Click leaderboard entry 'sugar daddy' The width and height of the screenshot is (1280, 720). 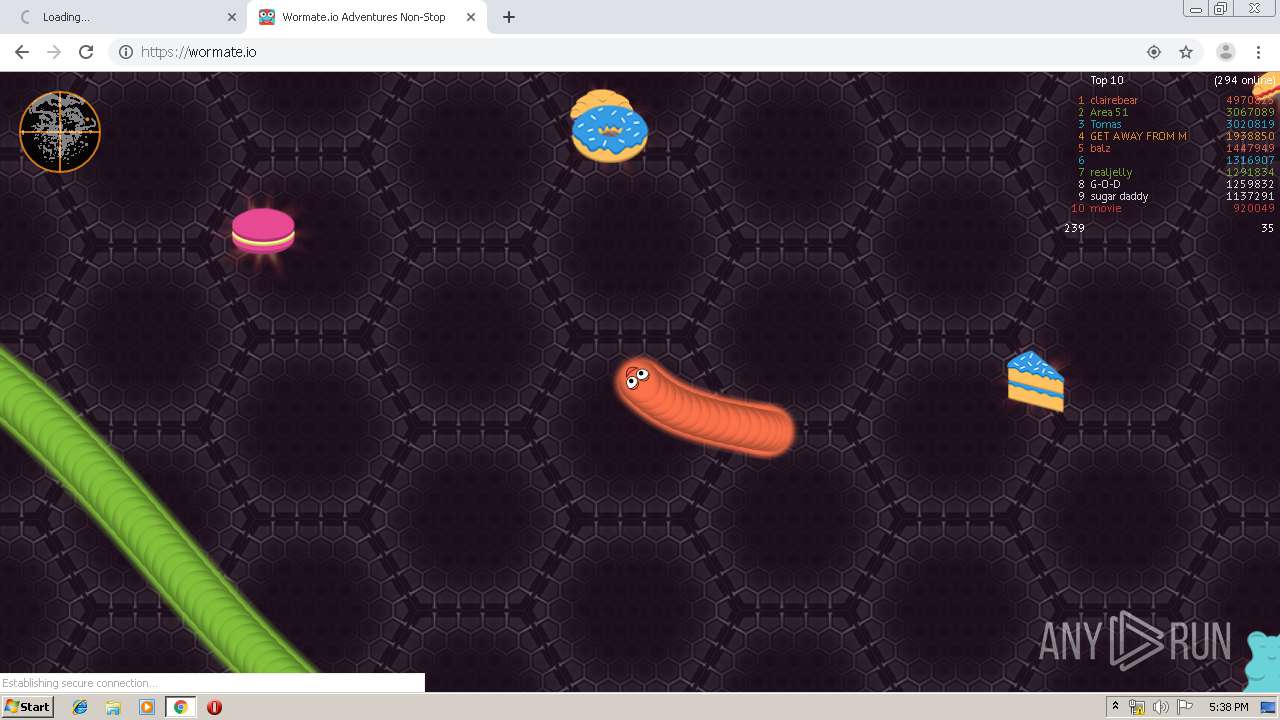coord(1119,196)
